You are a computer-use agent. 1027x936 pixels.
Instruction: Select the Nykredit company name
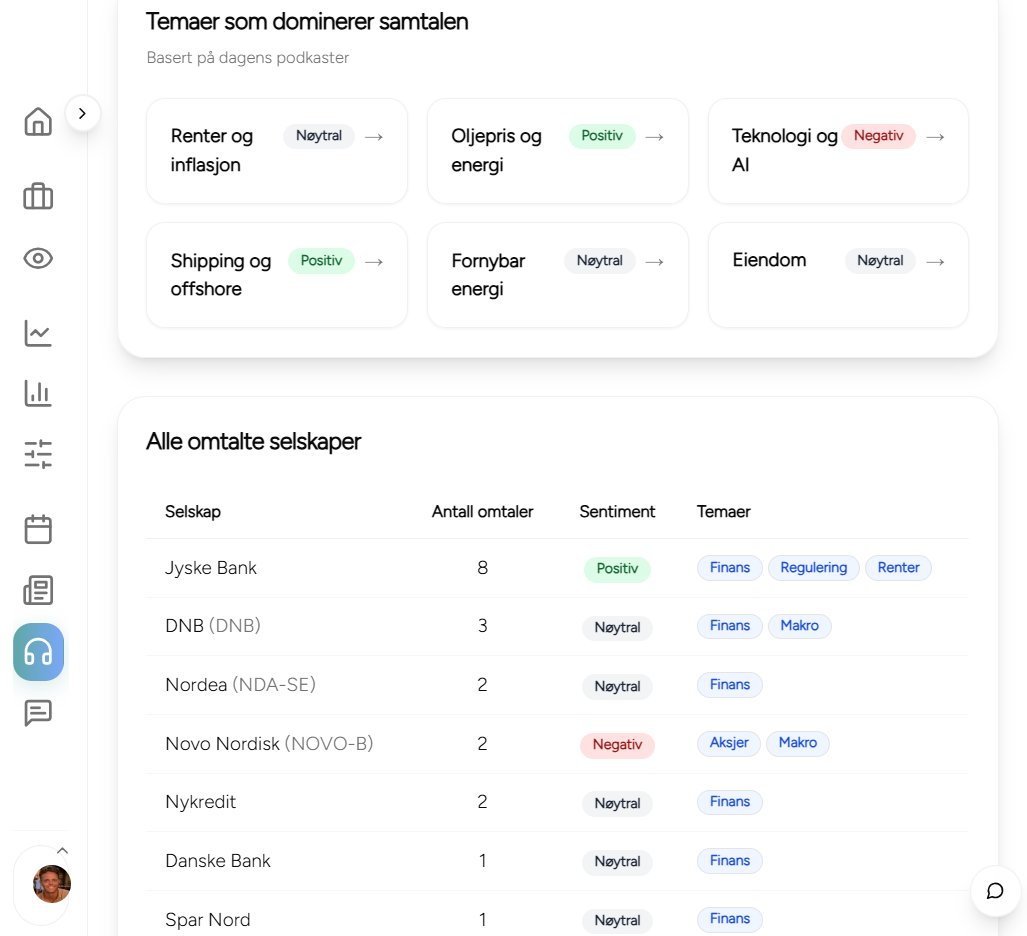coord(200,802)
